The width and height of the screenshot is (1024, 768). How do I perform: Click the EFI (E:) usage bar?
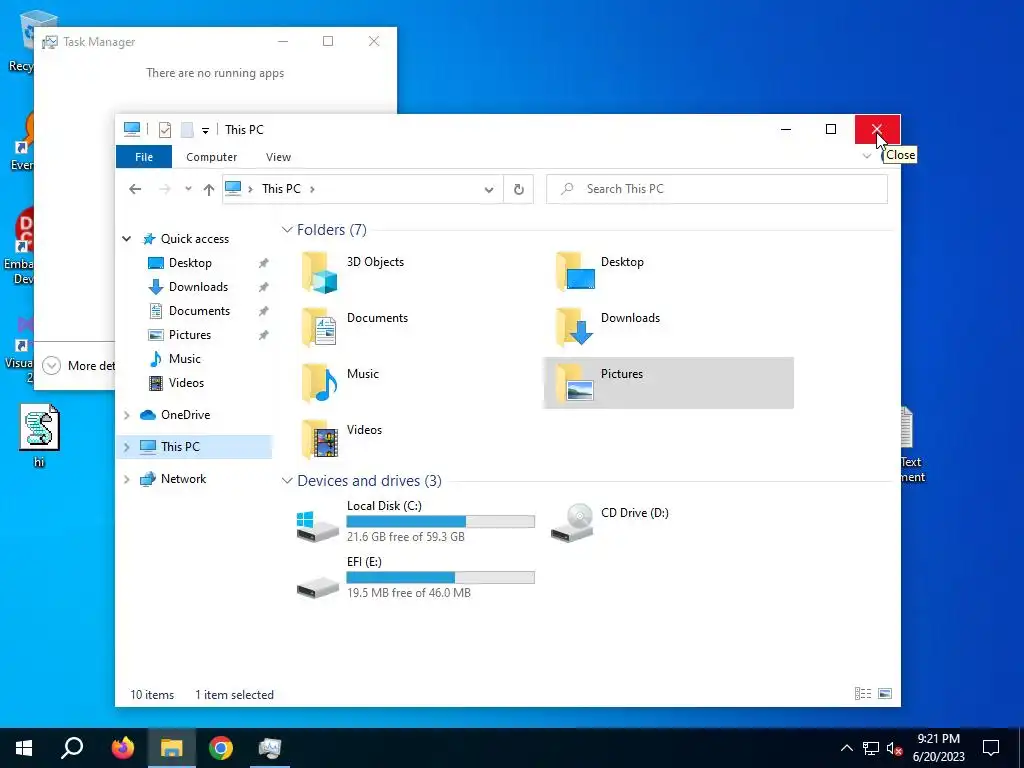440,577
